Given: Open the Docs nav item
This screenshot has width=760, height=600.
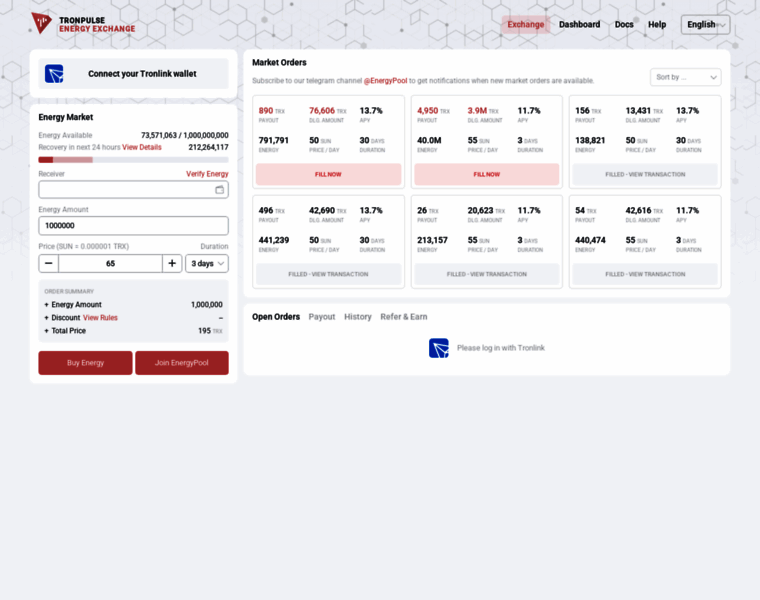Looking at the screenshot, I should click(624, 25).
